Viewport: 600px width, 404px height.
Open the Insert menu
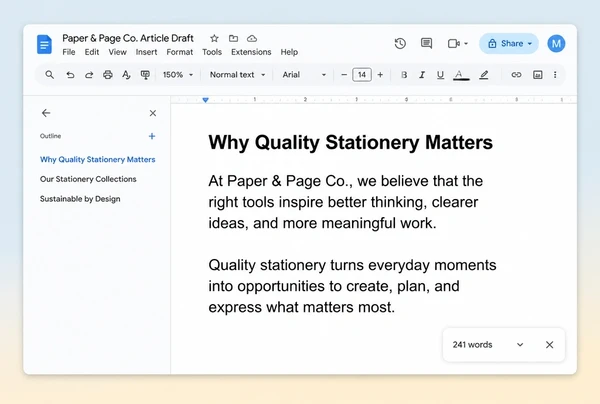147,52
